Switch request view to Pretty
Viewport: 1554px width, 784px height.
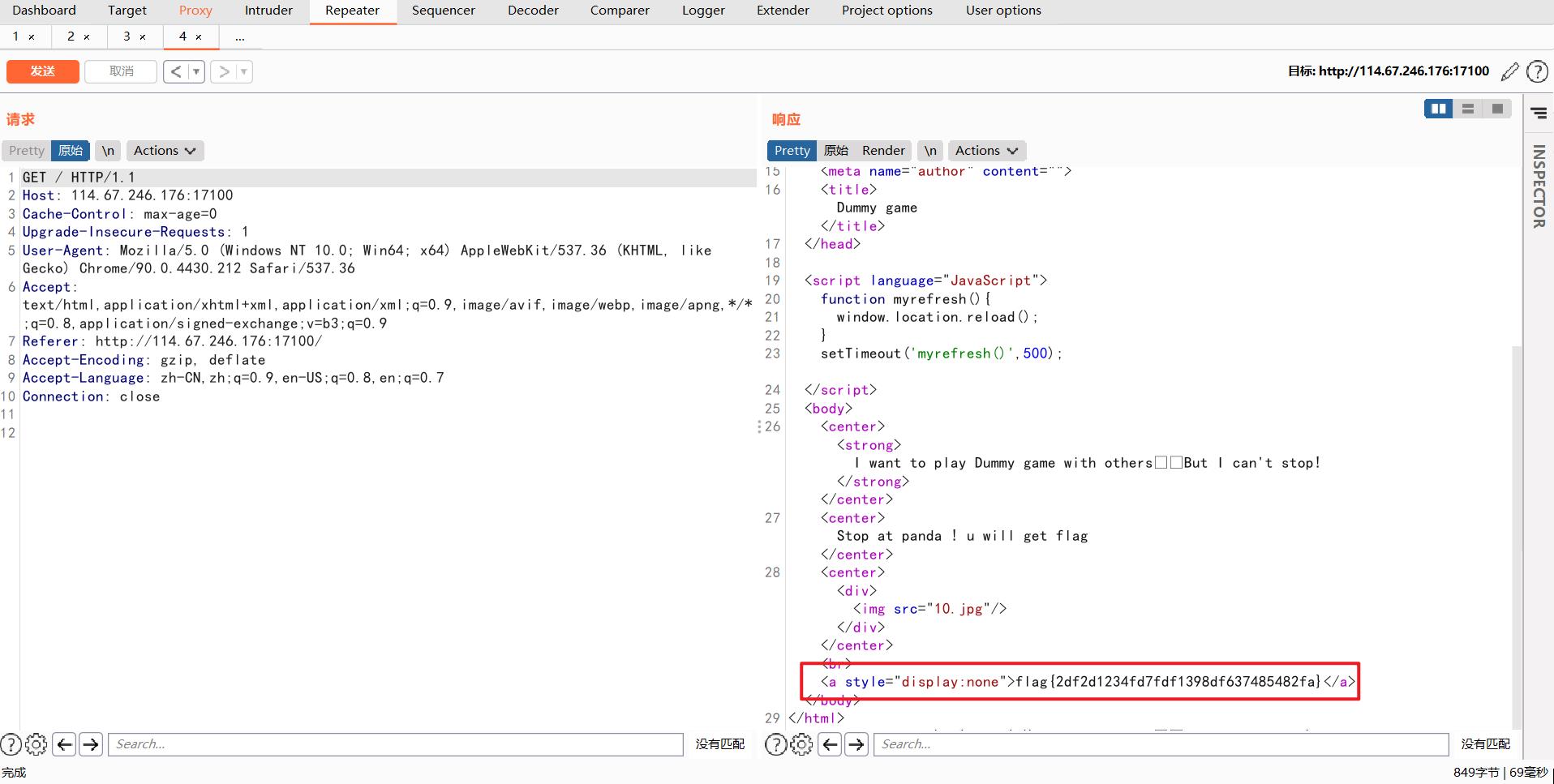(x=27, y=150)
